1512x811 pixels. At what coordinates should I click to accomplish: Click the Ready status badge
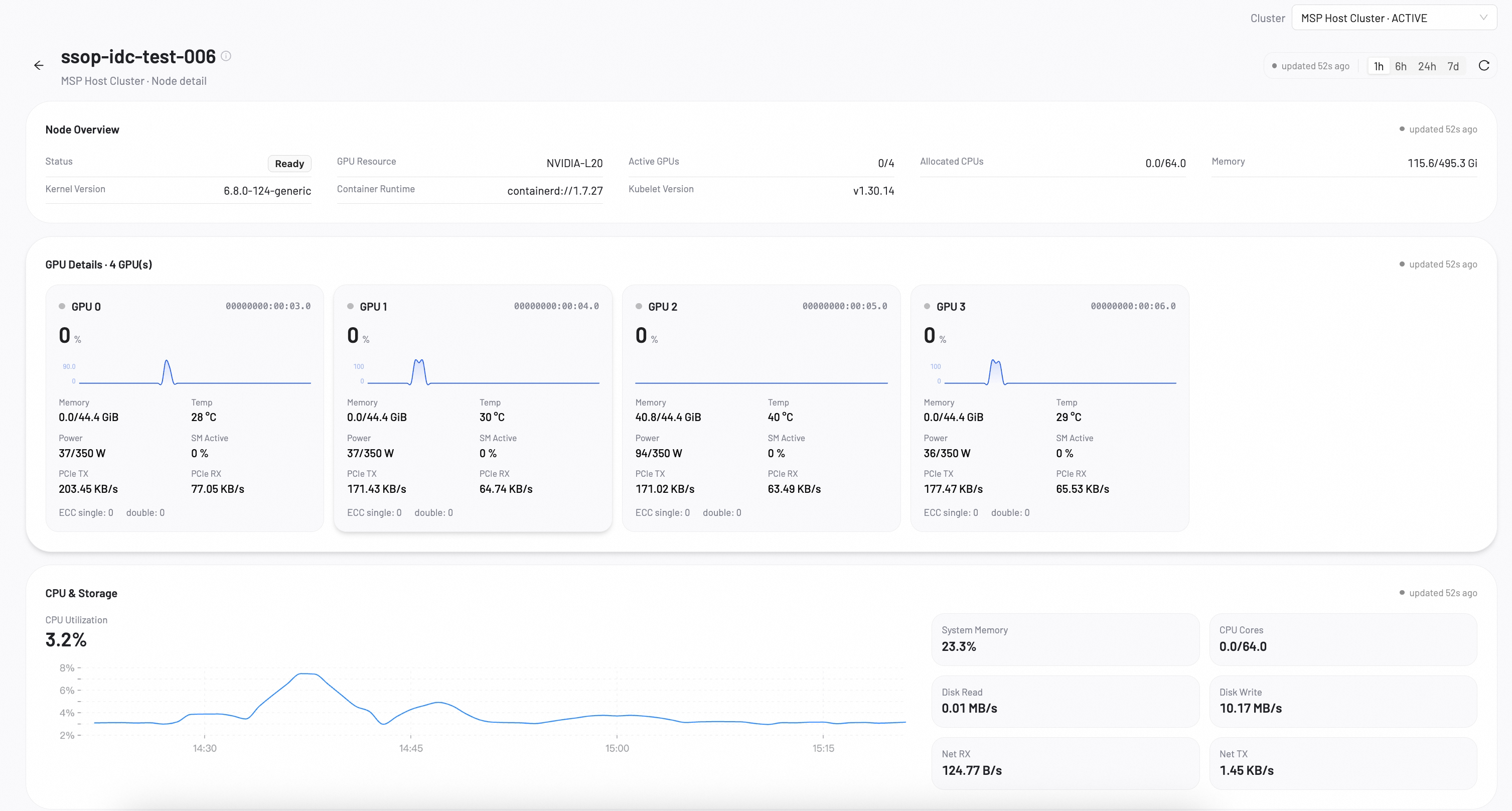pos(289,163)
